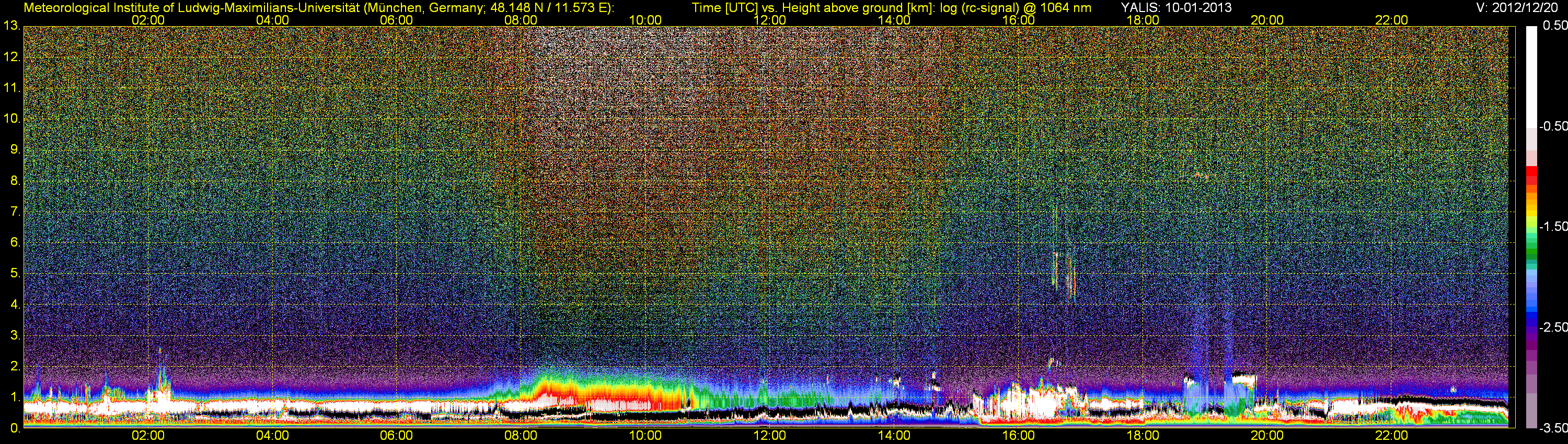Click the 20:00 label on the top time axis
1568x444 pixels.
click(x=1267, y=20)
